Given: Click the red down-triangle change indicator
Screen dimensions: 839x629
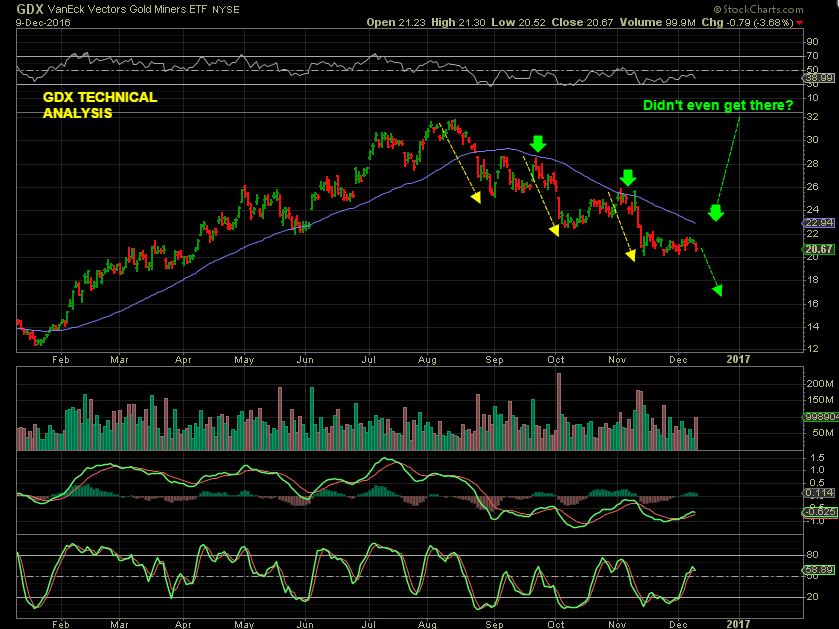Looking at the screenshot, I should (x=799, y=22).
